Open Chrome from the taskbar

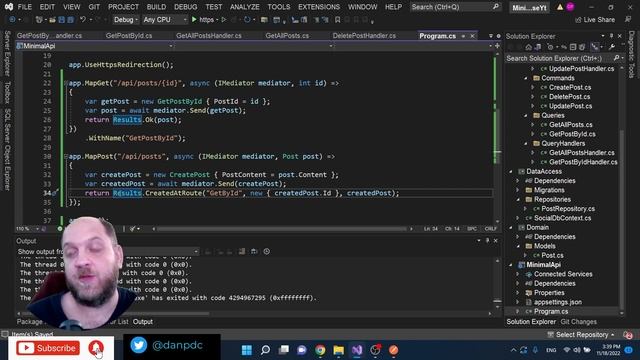320,350
